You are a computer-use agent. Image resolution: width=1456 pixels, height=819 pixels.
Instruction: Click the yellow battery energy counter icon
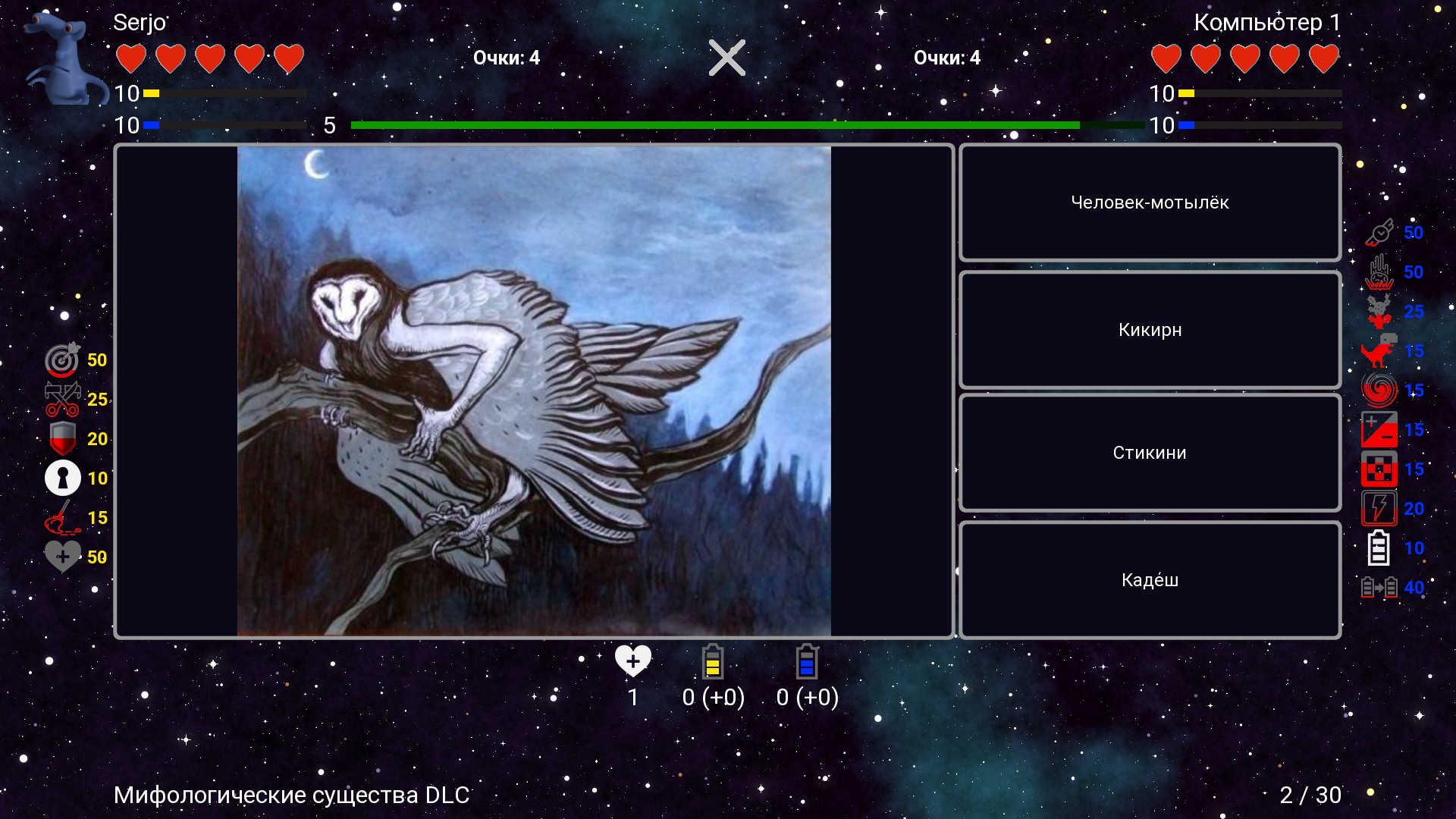click(712, 661)
